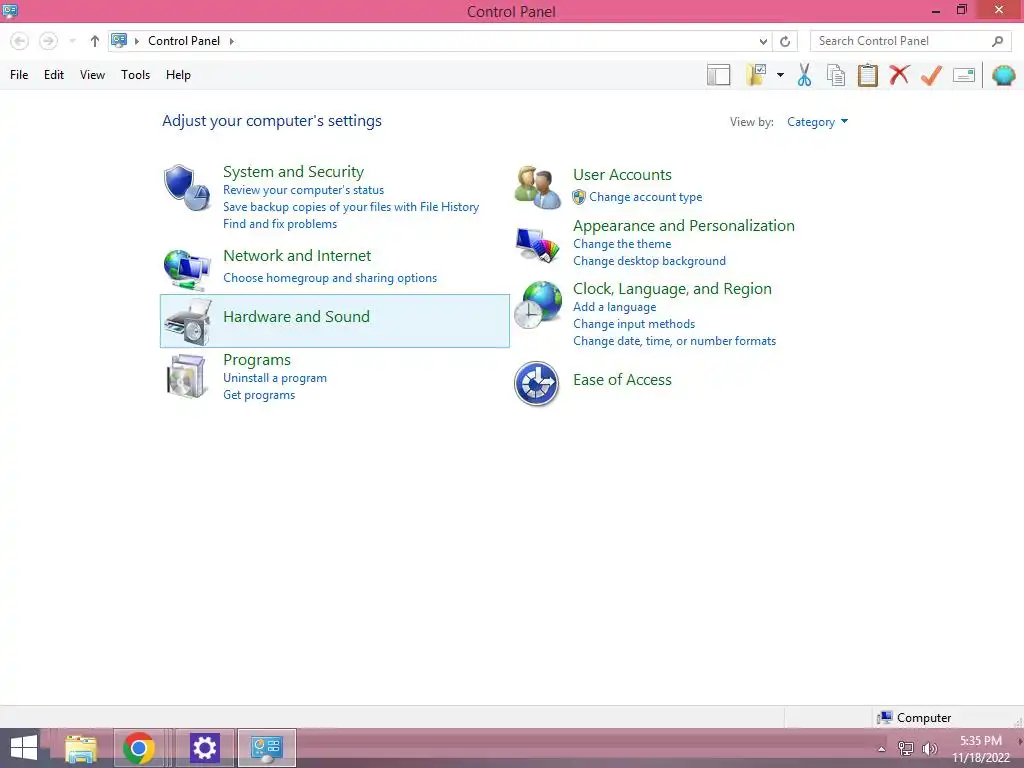This screenshot has width=1024, height=768.
Task: Click the envelope email icon in toolbar
Action: pos(963,75)
